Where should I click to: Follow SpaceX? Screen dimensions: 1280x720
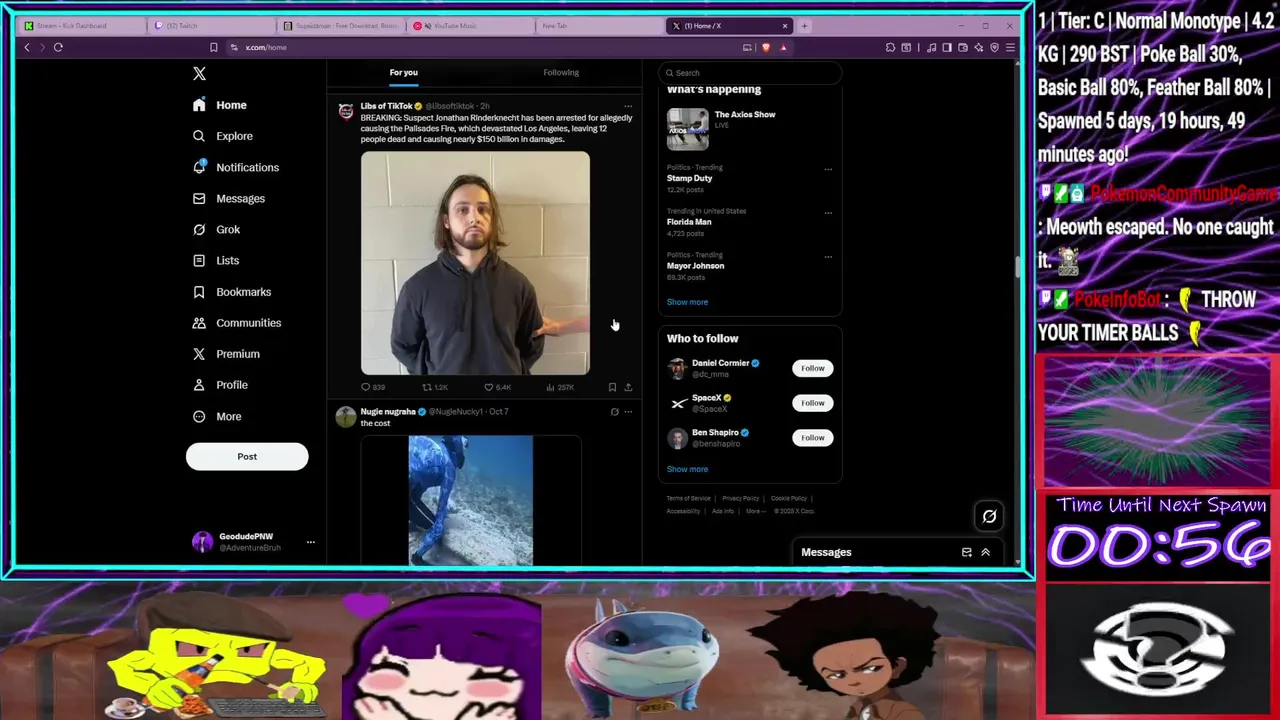pyautogui.click(x=812, y=403)
